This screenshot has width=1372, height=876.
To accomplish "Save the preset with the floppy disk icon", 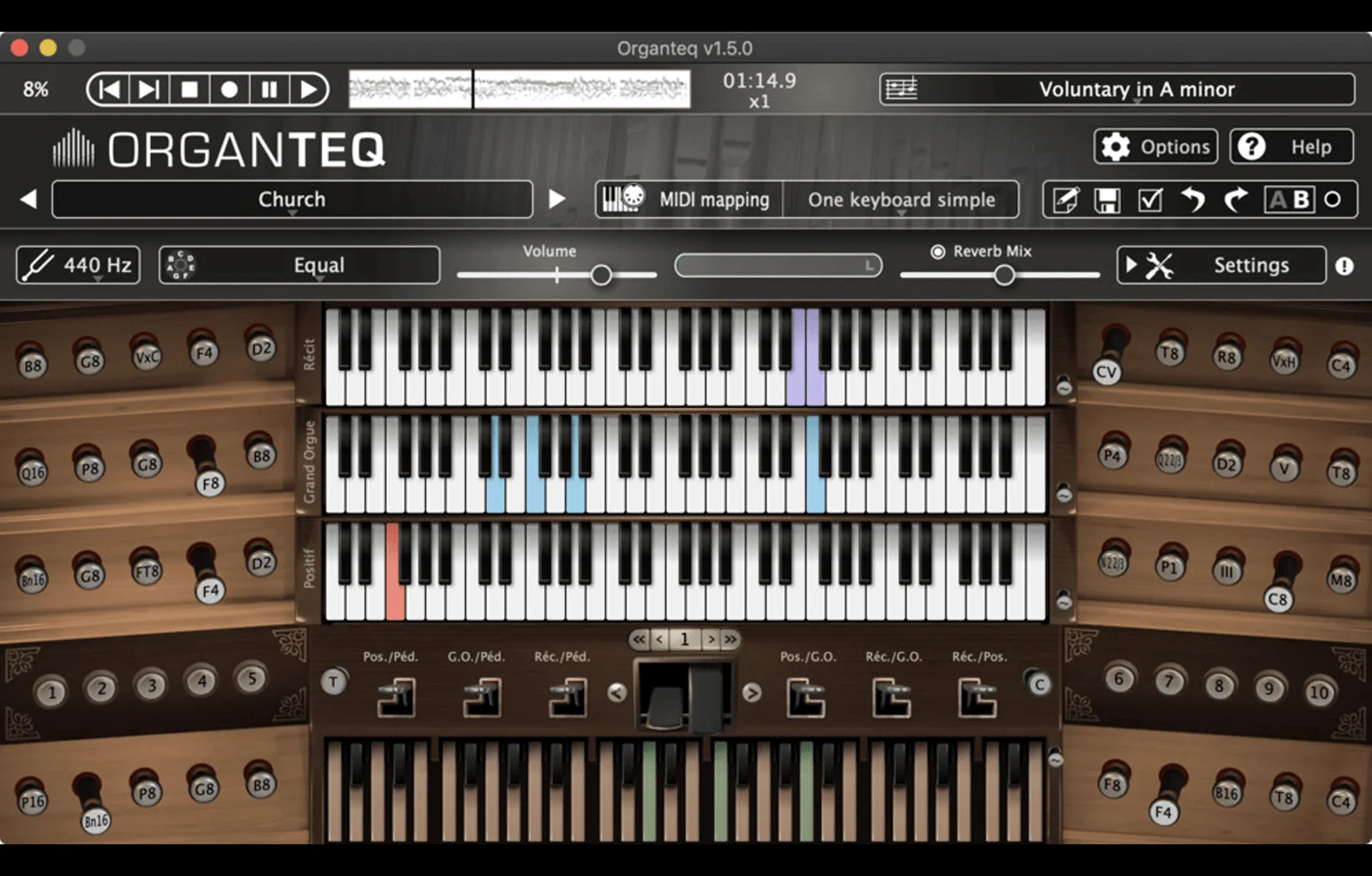I will (1107, 200).
